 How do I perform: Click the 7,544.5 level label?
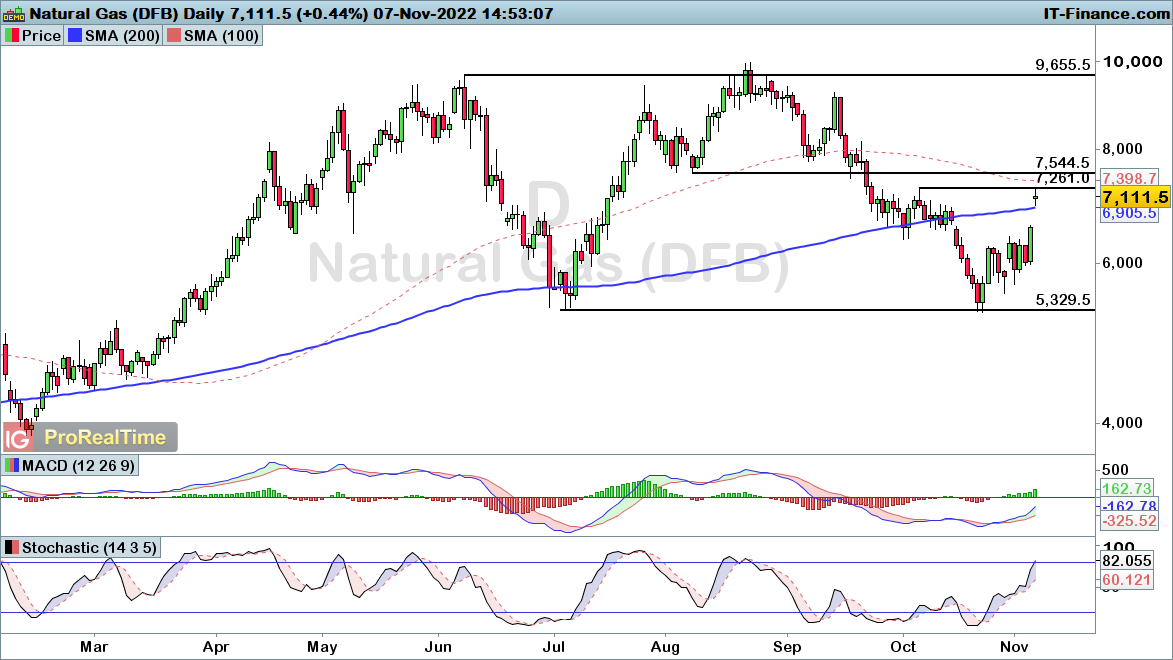(1062, 163)
